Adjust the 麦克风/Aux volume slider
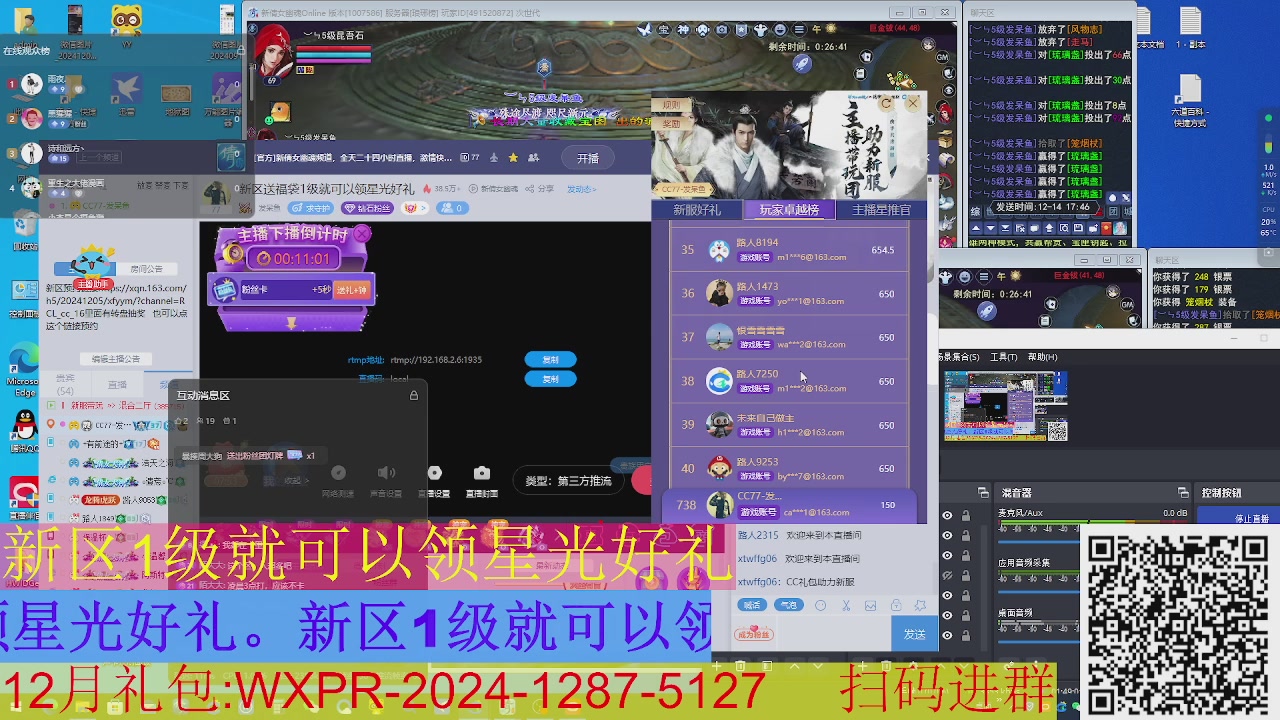Image resolution: width=1280 pixels, height=720 pixels. point(1039,542)
